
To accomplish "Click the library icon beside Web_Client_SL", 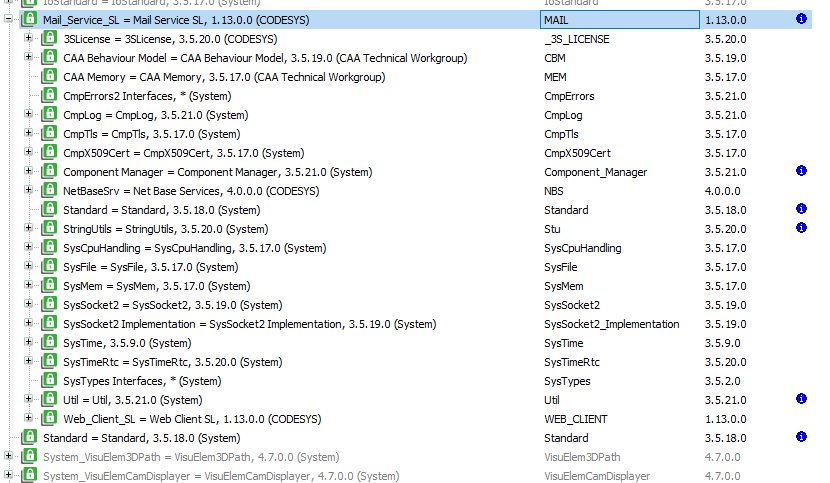I will click(x=49, y=419).
